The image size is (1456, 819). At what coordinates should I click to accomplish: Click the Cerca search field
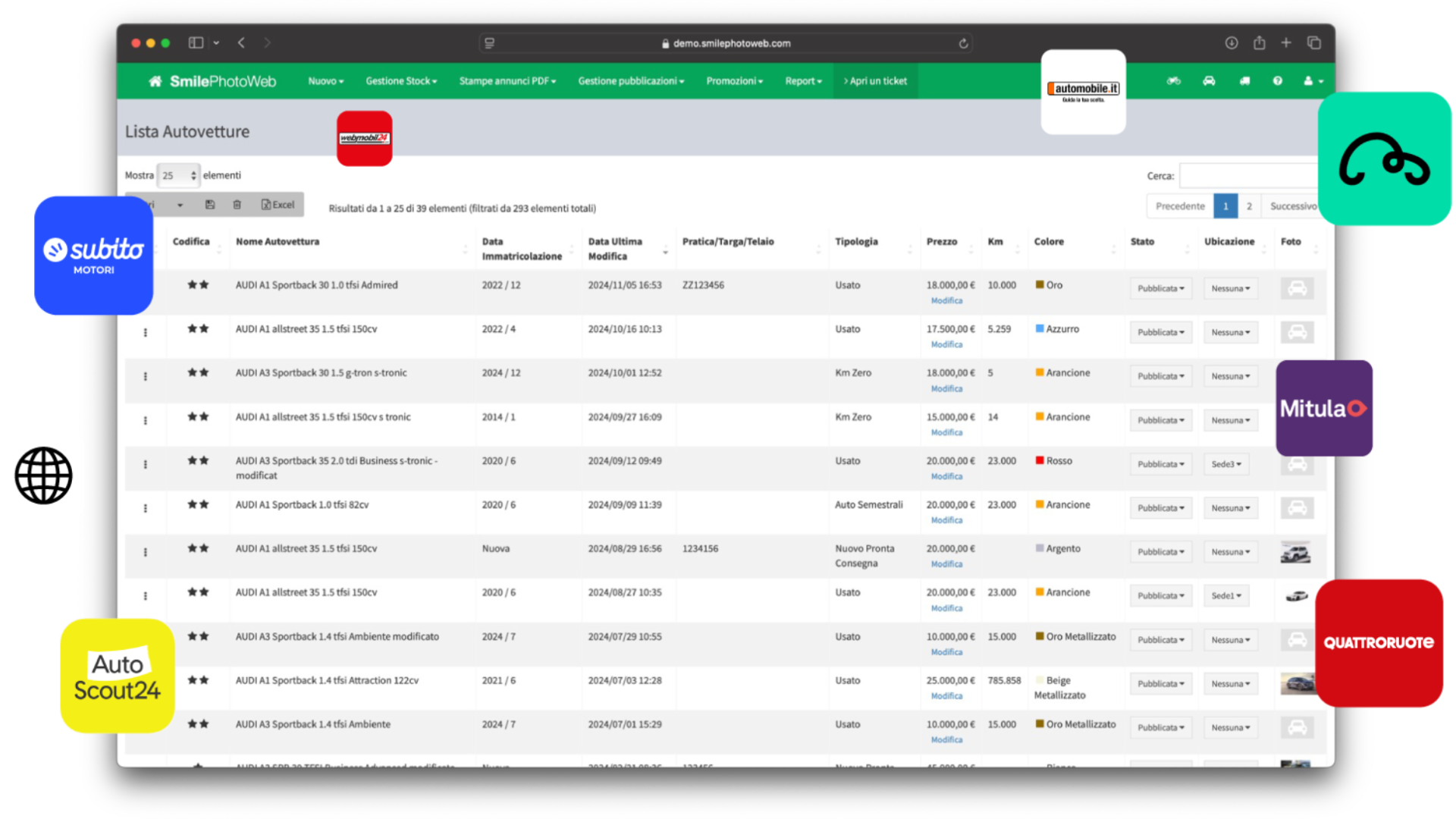click(x=1247, y=176)
